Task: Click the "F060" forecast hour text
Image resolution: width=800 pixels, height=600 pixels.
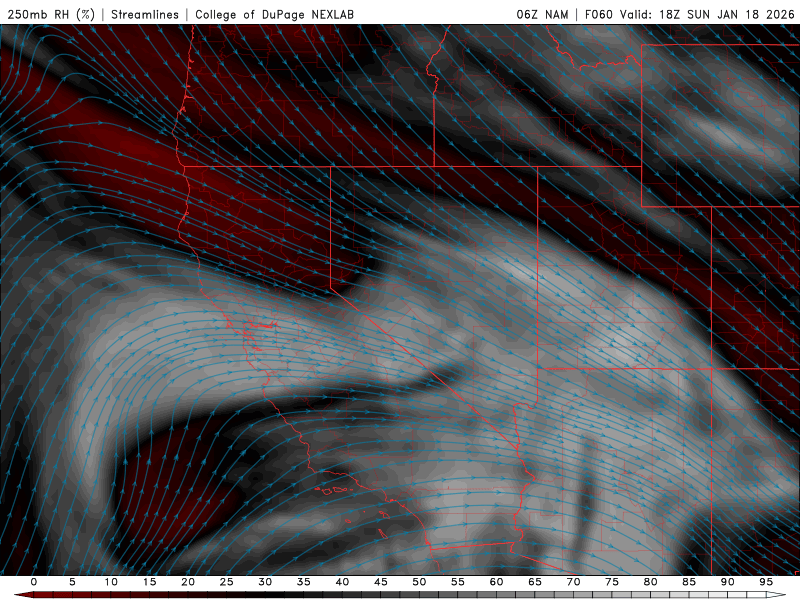Action: (x=598, y=14)
